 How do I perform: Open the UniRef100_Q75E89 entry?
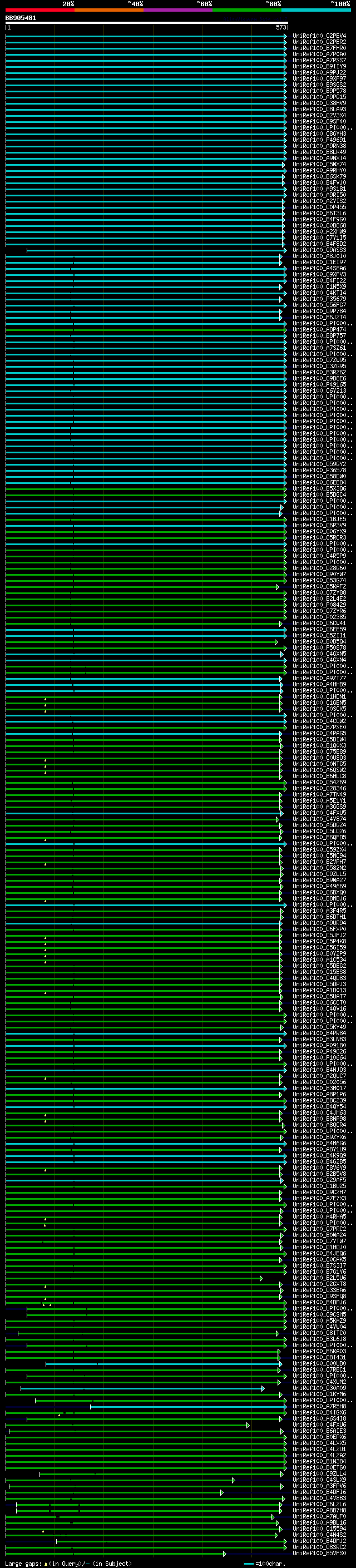[x=319, y=752]
